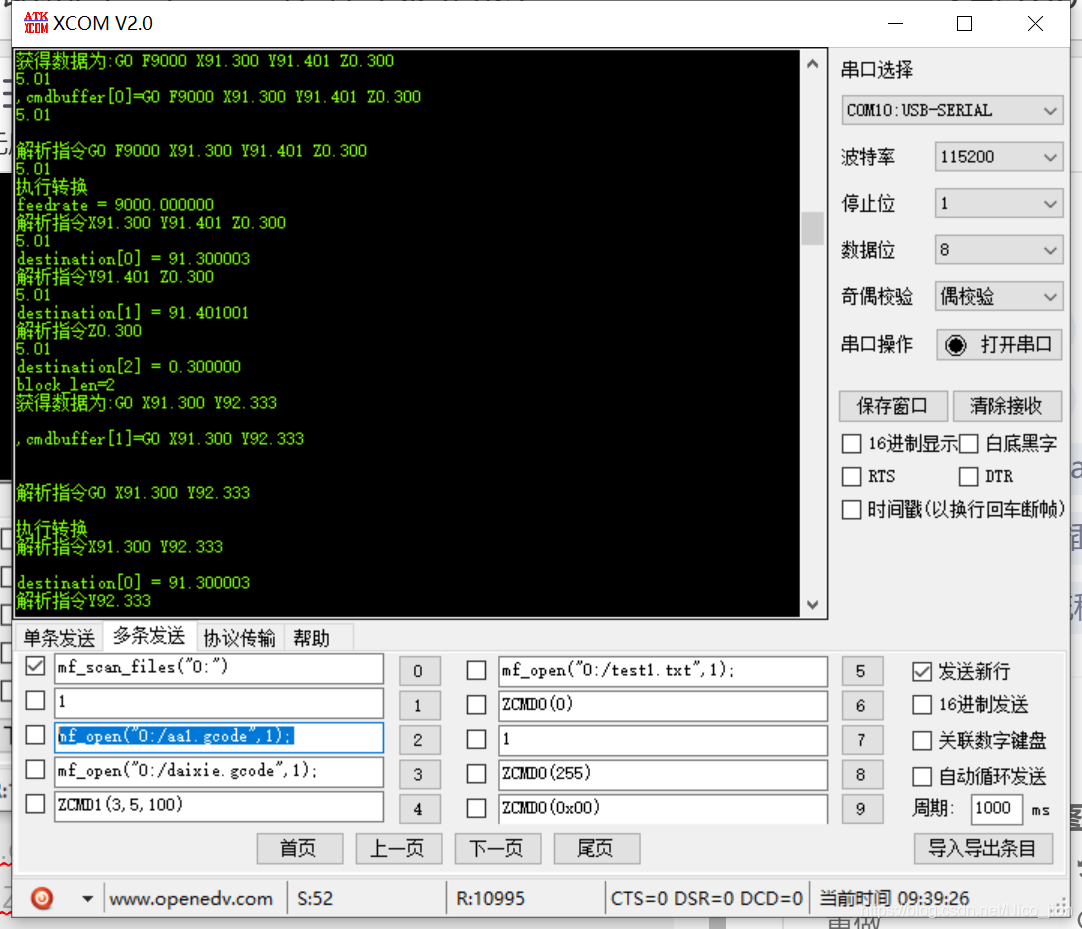Enable 自动循环发送 checkbox
Viewport: 1082px width, 929px height.
click(x=922, y=776)
